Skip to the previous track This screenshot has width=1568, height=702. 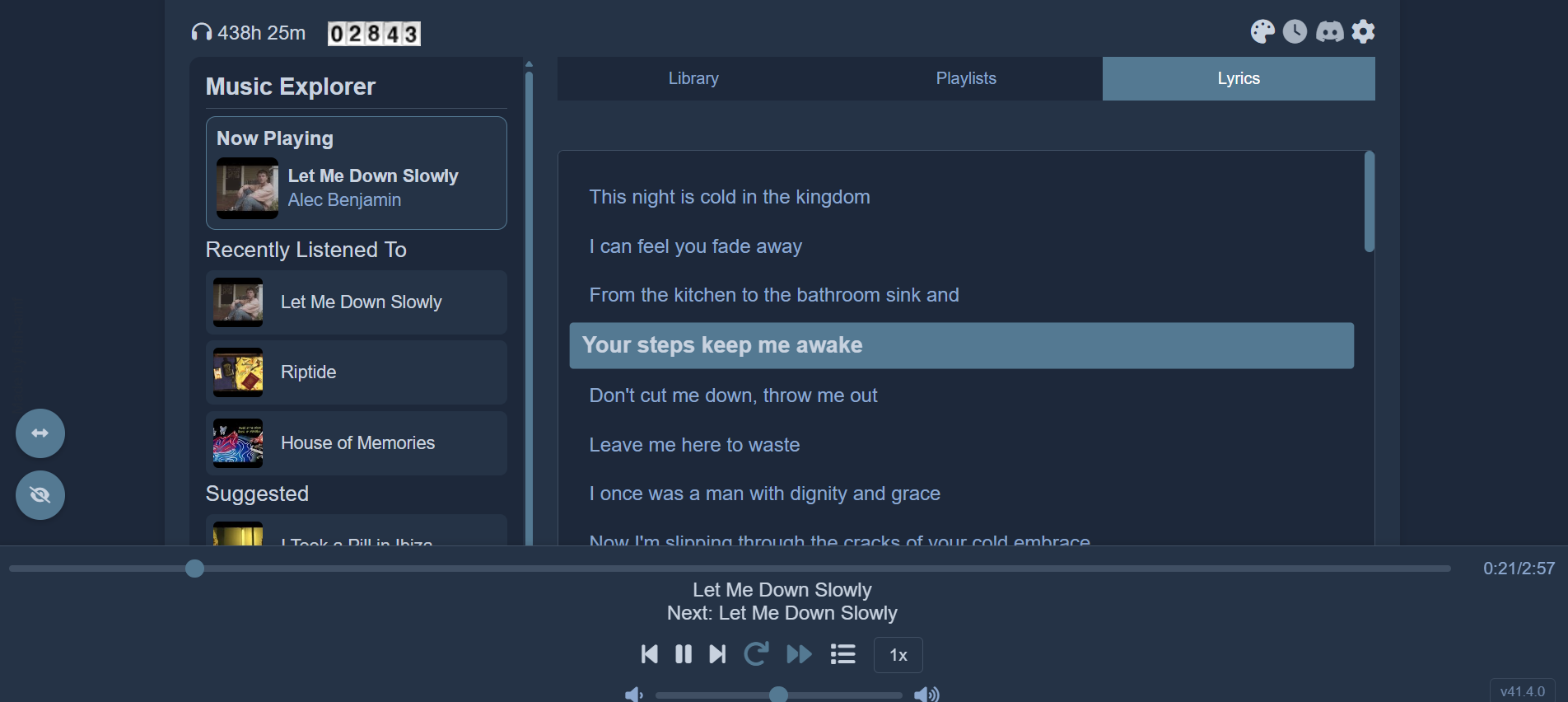click(649, 654)
